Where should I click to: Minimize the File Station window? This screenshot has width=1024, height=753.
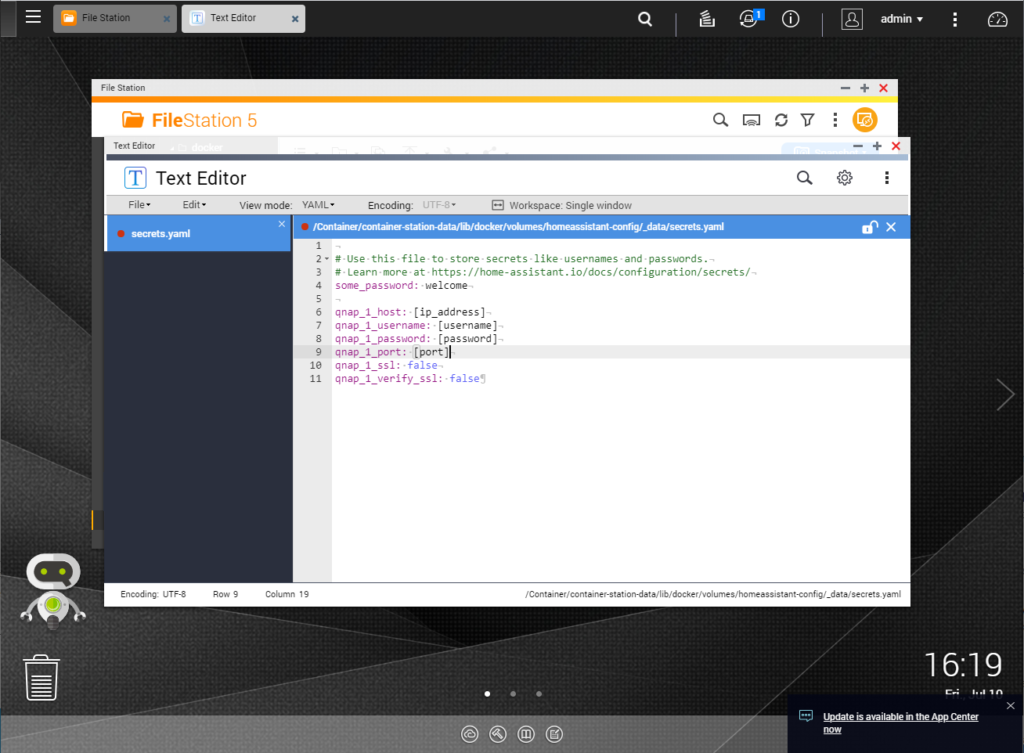pos(845,88)
